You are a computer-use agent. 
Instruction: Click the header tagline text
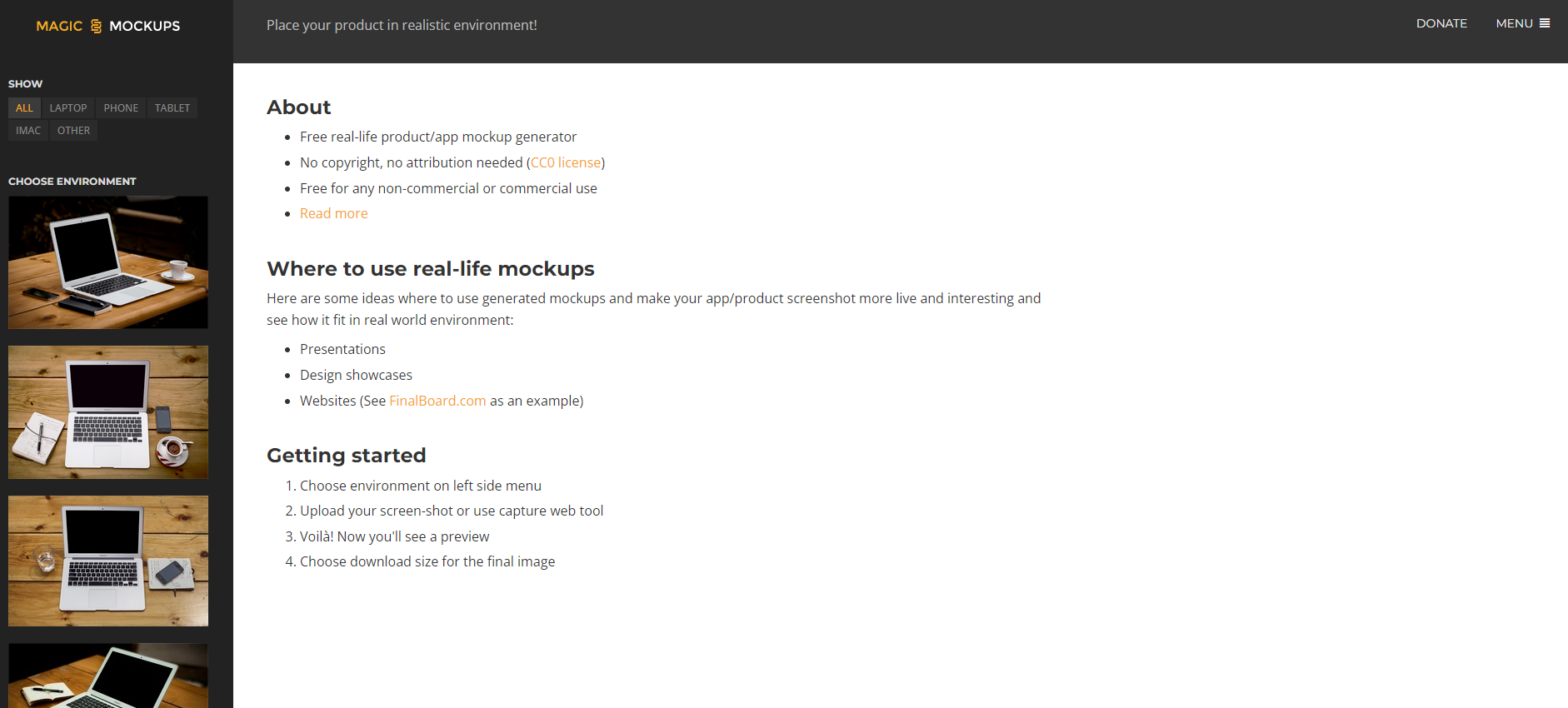pos(401,25)
